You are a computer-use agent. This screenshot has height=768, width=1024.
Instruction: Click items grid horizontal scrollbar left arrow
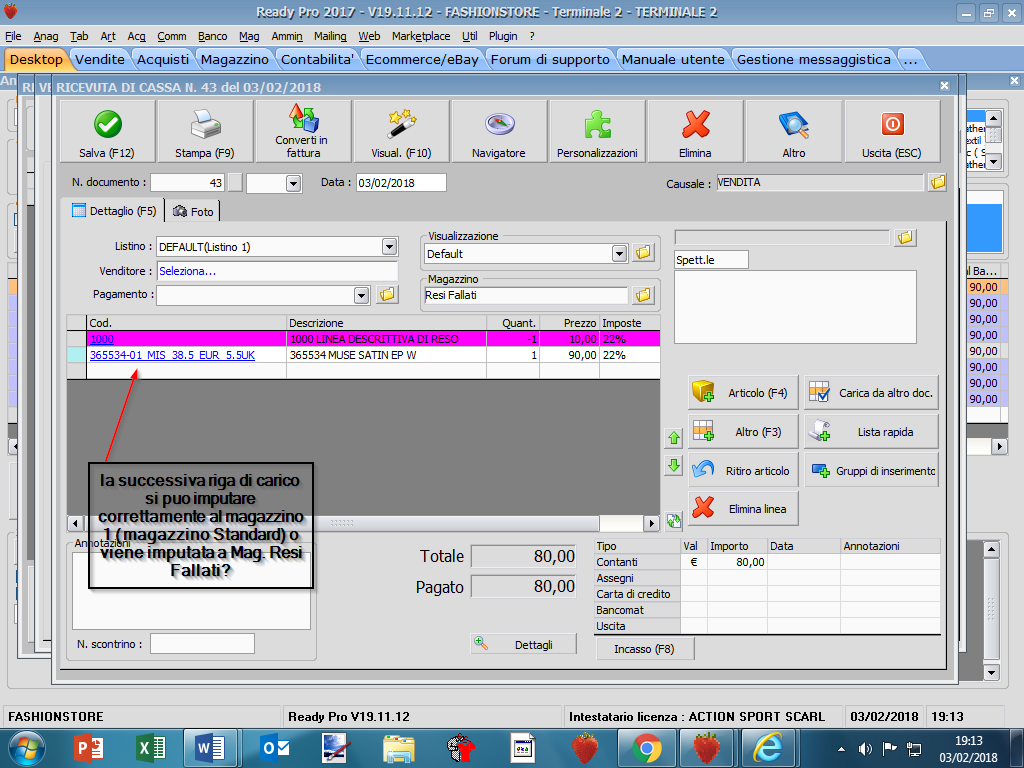click(75, 523)
